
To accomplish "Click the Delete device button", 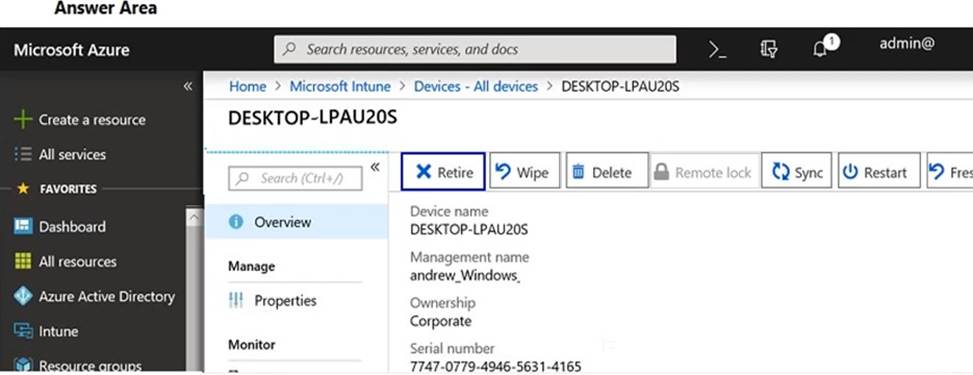I will pyautogui.click(x=607, y=171).
